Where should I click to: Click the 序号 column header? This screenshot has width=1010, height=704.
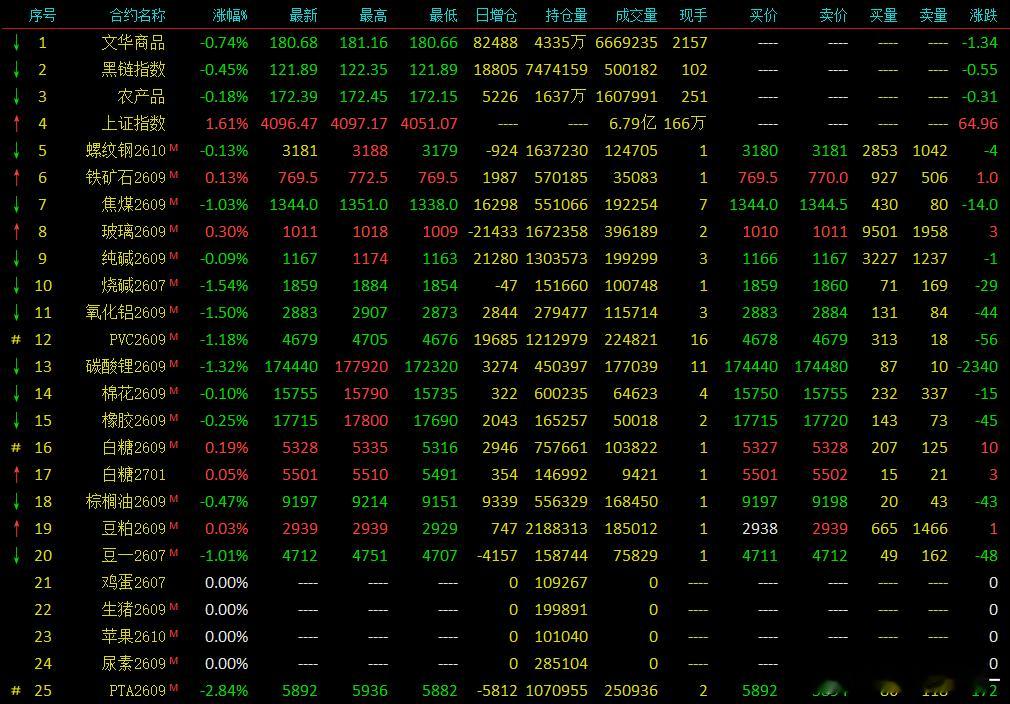tap(43, 15)
